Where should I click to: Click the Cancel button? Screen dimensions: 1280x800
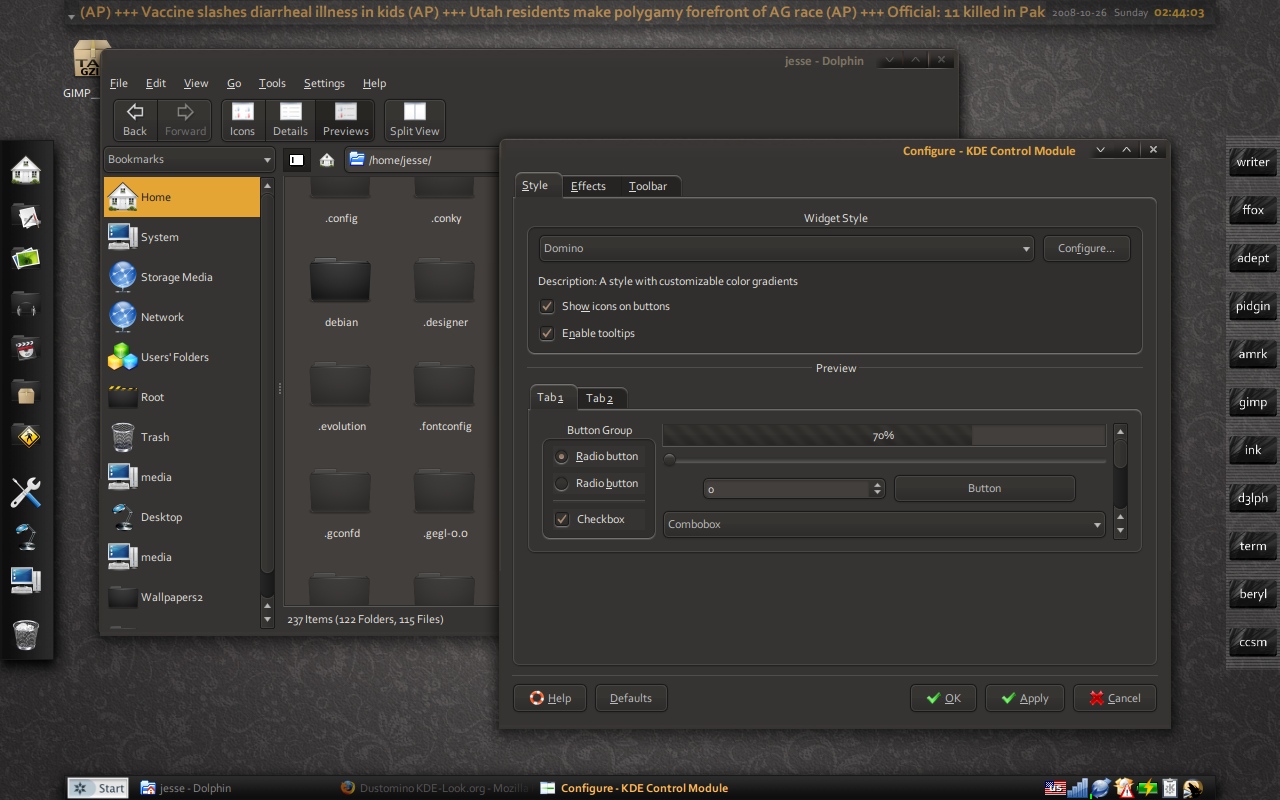[1114, 698]
